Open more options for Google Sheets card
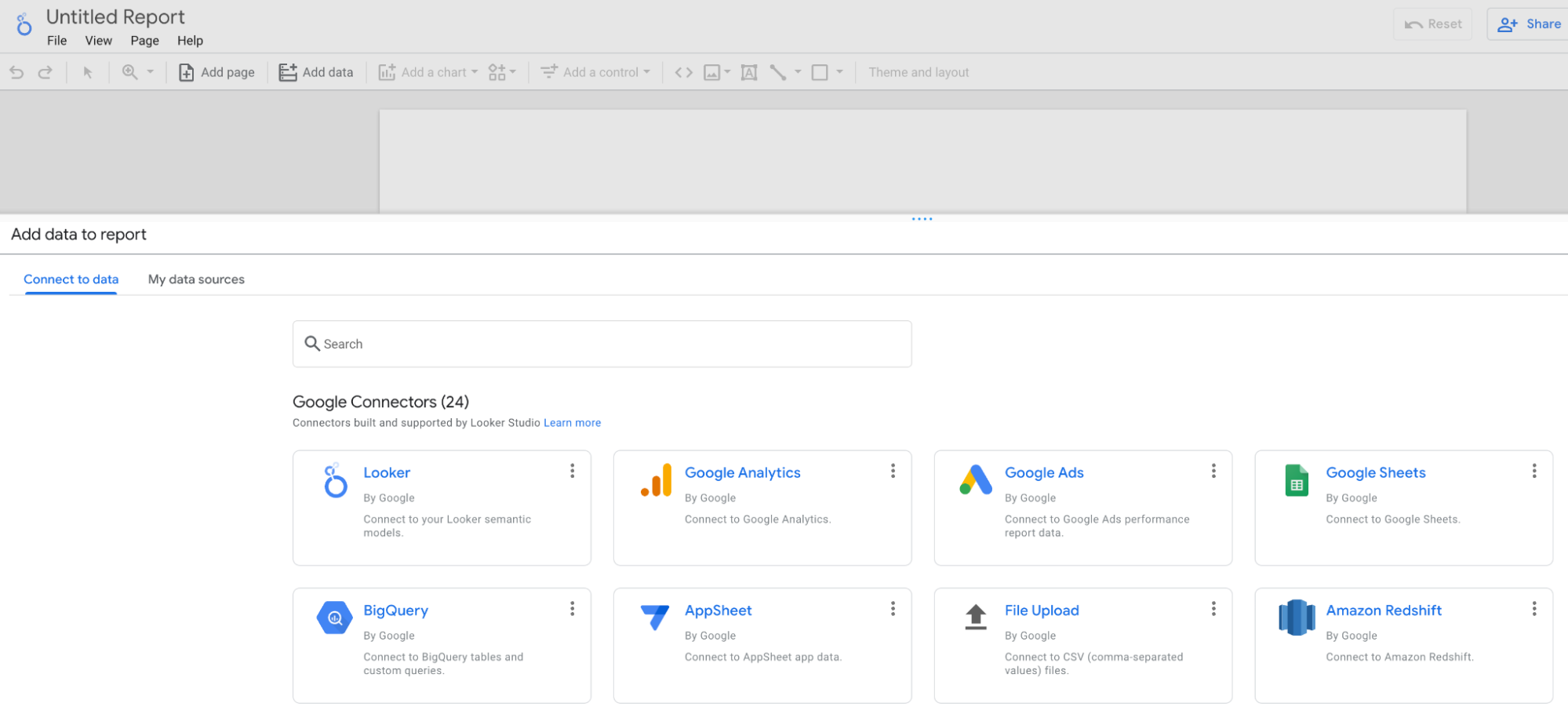Image resolution: width=1568 pixels, height=718 pixels. click(x=1534, y=471)
